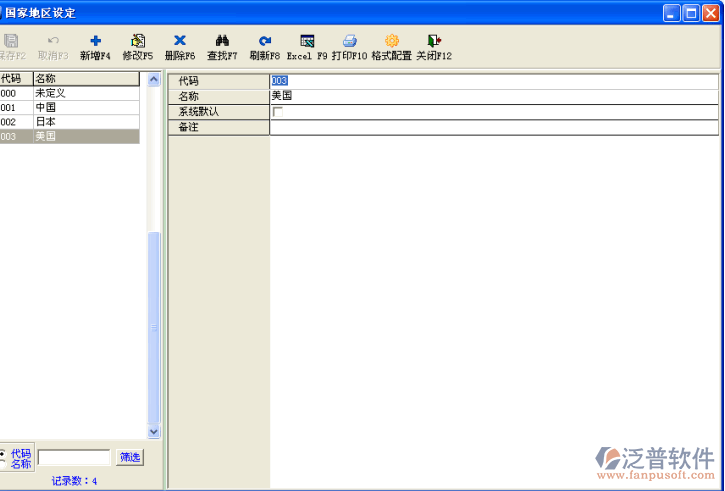Click the scroll-up arrow of the list
Viewport: 725px width, 491px height.
(x=154, y=79)
